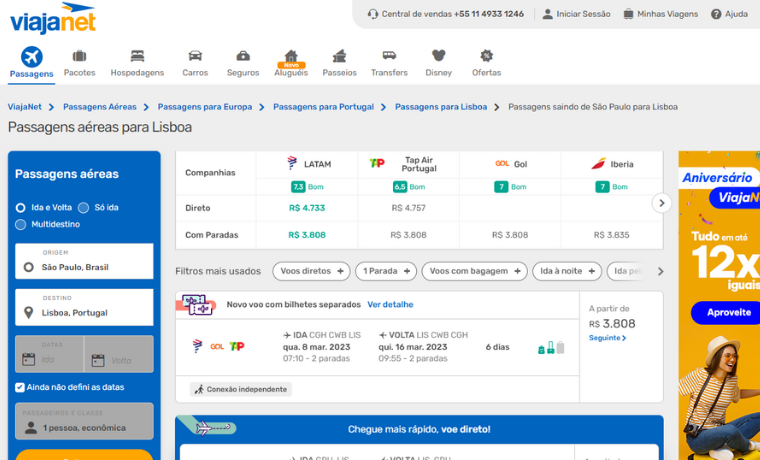Open the Passagens airplane tab
Viewport: 760px width, 460px height.
32,63
